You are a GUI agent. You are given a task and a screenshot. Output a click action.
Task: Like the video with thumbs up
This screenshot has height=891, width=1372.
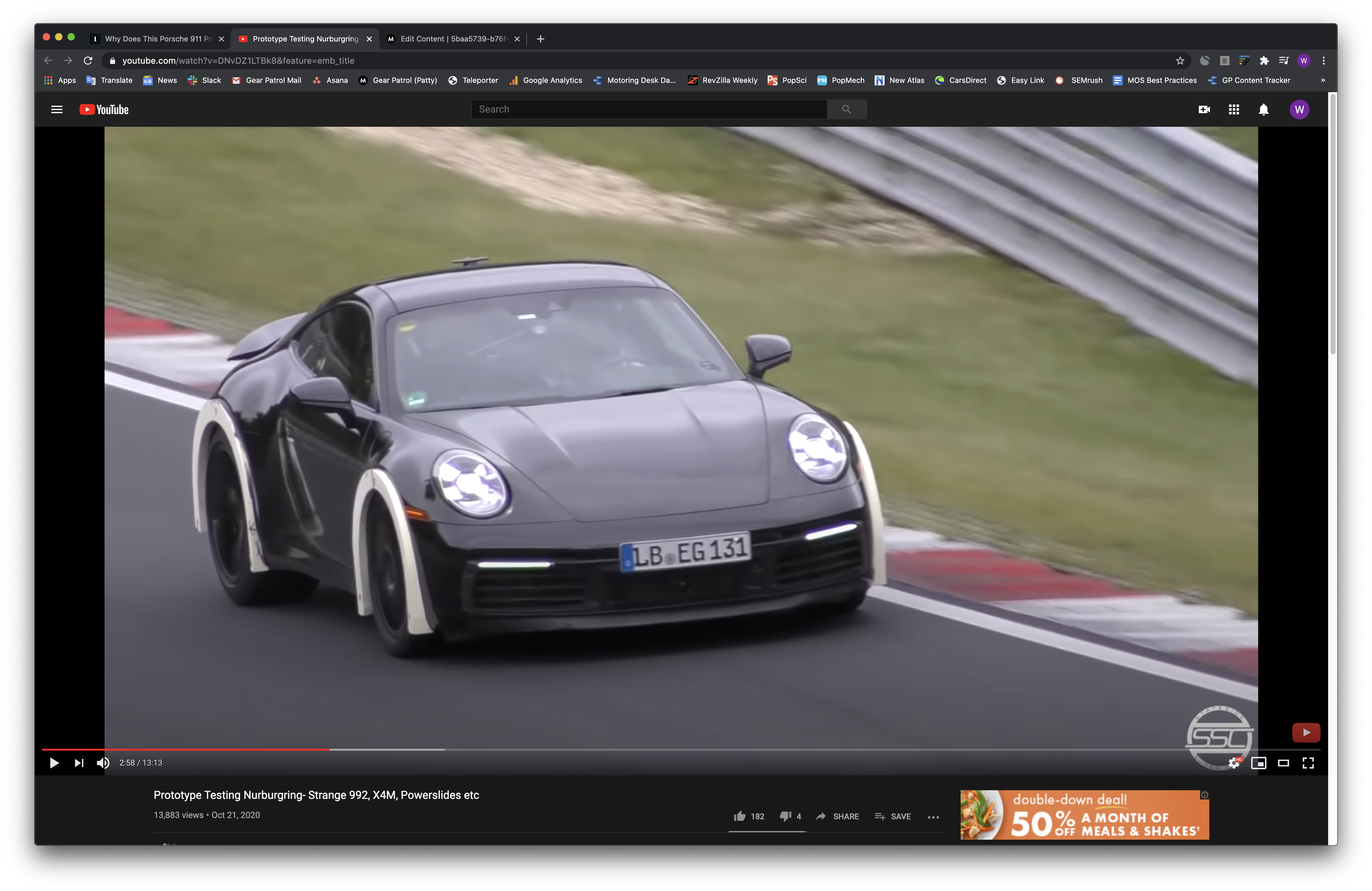click(x=740, y=816)
